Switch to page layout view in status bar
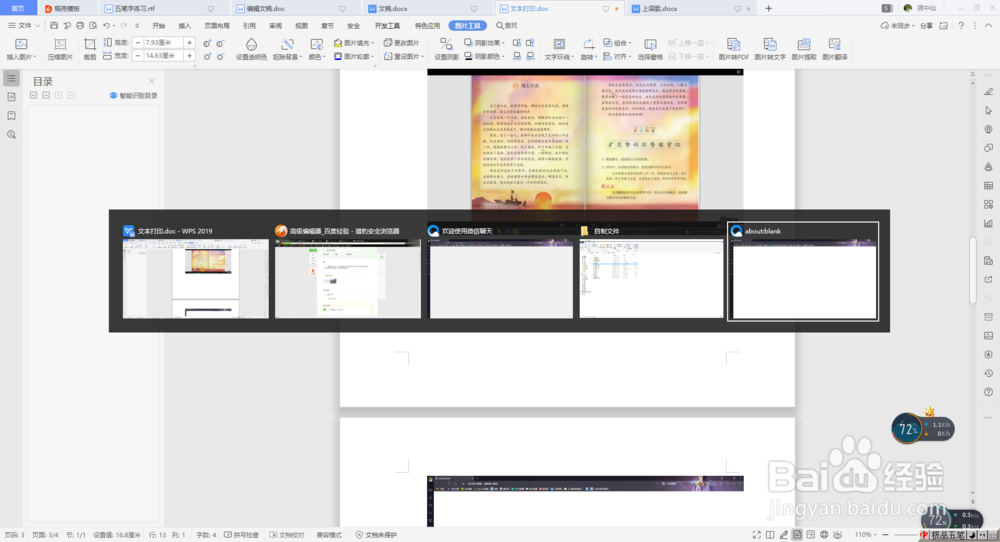This screenshot has width=1000, height=542. point(797,534)
